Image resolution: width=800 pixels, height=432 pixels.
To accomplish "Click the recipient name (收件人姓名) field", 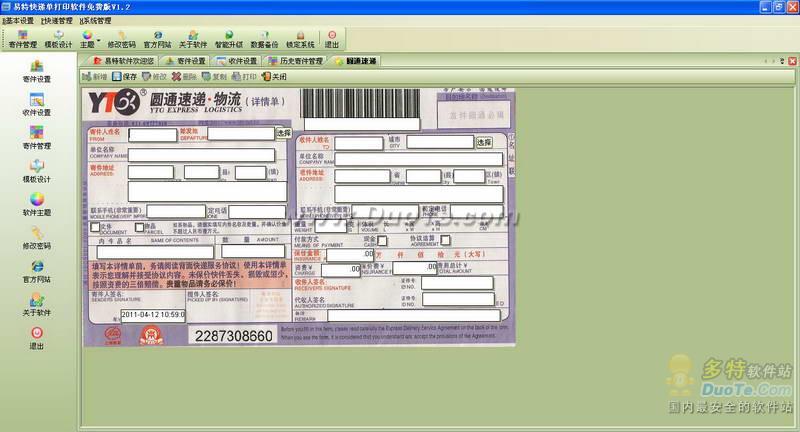I will (x=359, y=143).
